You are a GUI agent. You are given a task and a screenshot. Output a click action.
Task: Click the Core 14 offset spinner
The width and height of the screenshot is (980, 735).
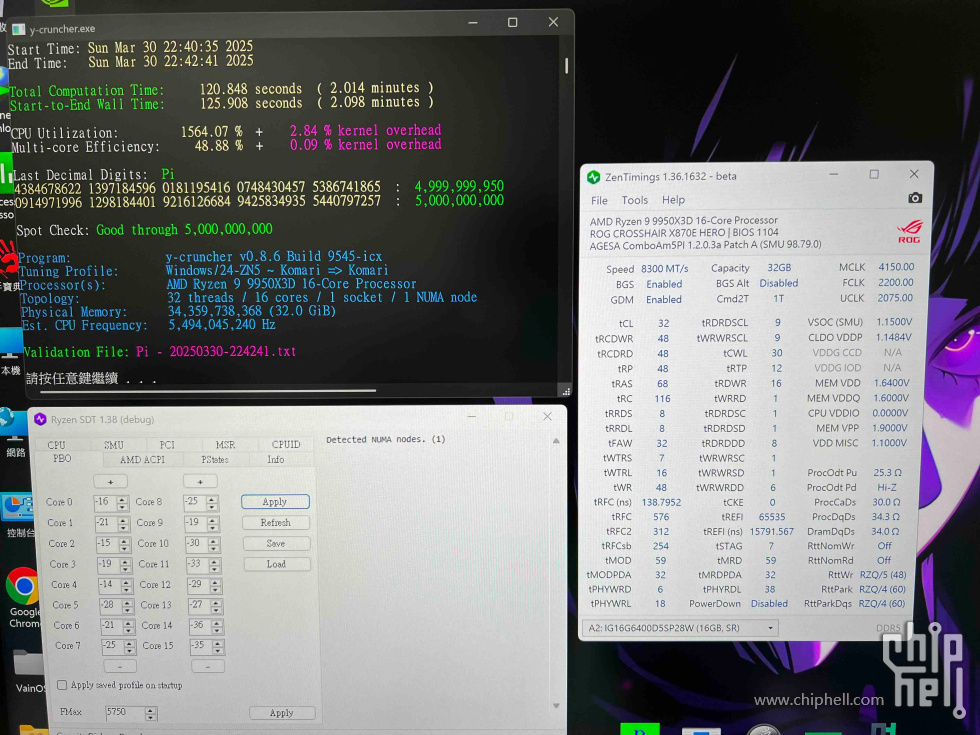207,626
